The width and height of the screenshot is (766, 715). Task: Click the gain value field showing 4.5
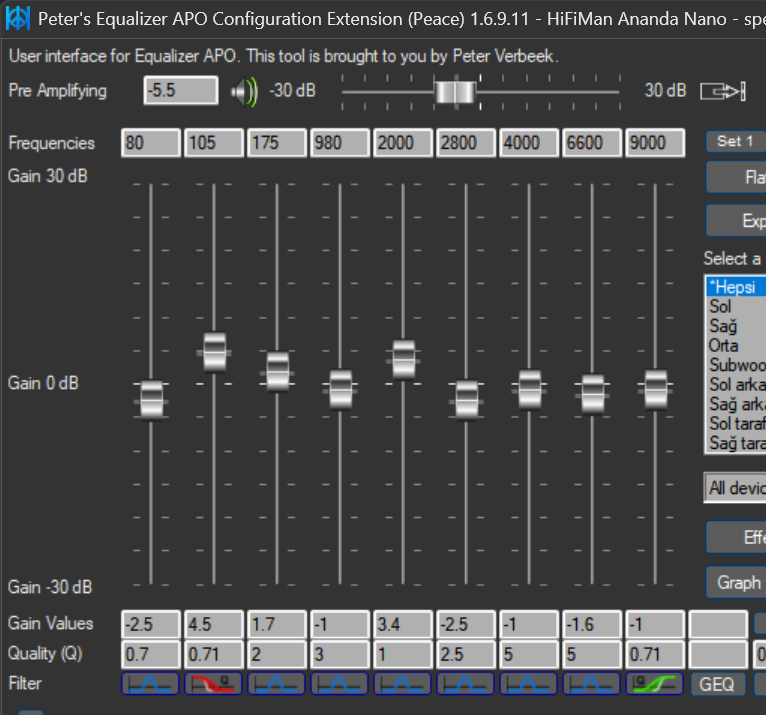pyautogui.click(x=213, y=624)
